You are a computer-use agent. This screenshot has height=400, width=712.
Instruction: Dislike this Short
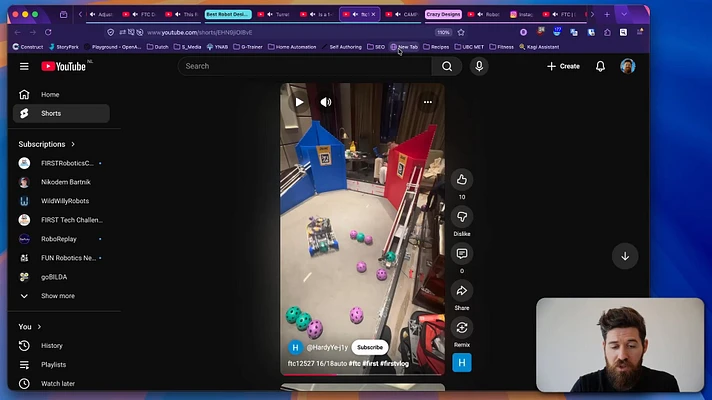click(462, 217)
